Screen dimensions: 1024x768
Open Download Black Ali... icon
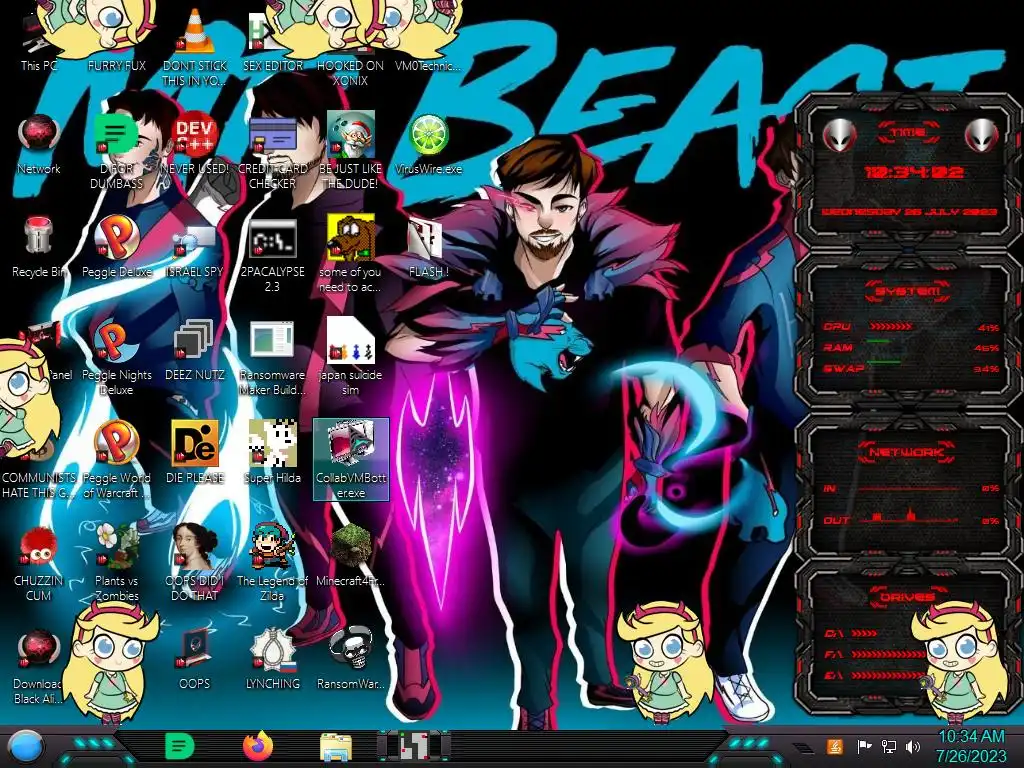(x=39, y=667)
